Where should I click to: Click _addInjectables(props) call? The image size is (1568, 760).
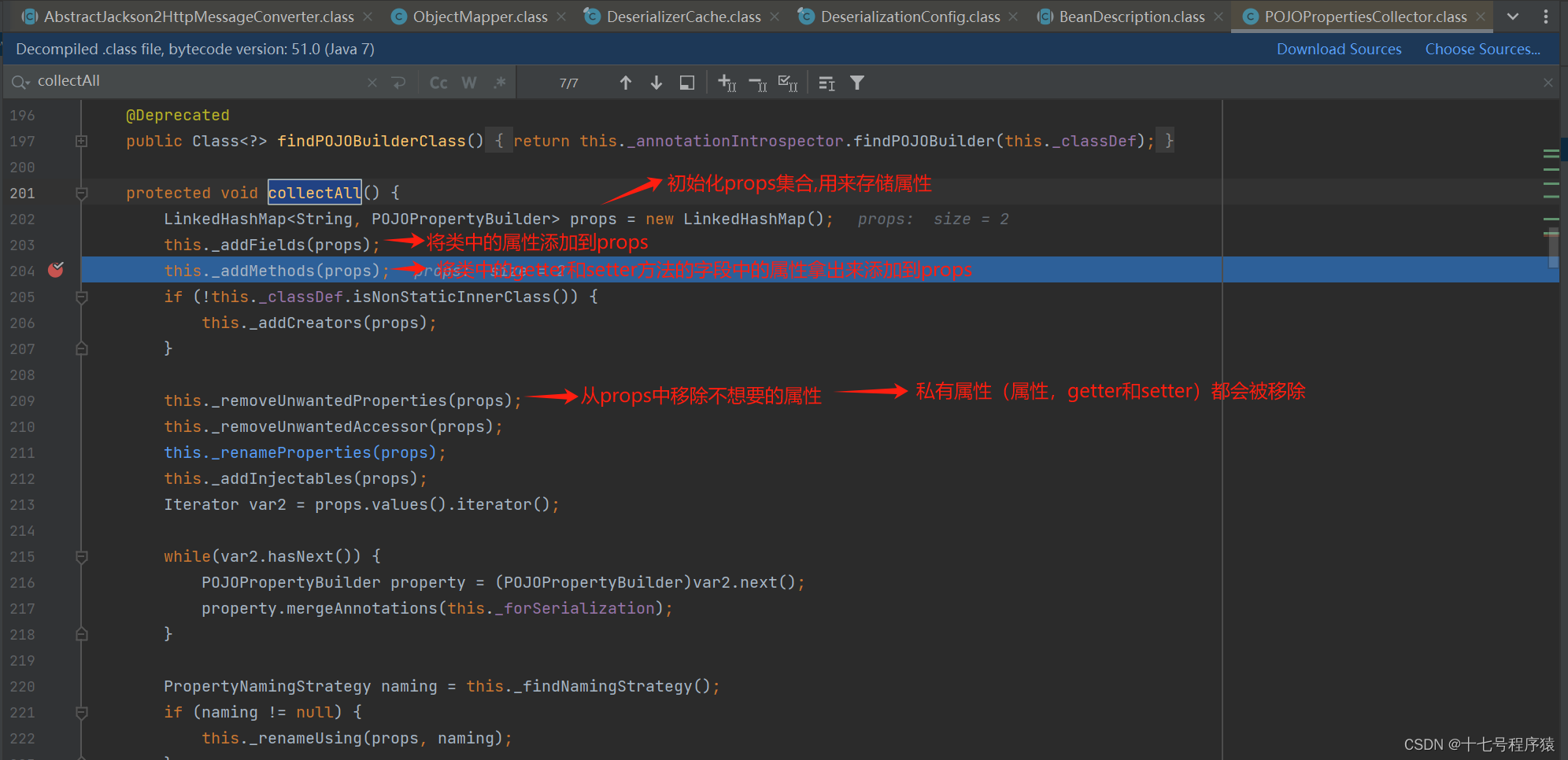296,478
